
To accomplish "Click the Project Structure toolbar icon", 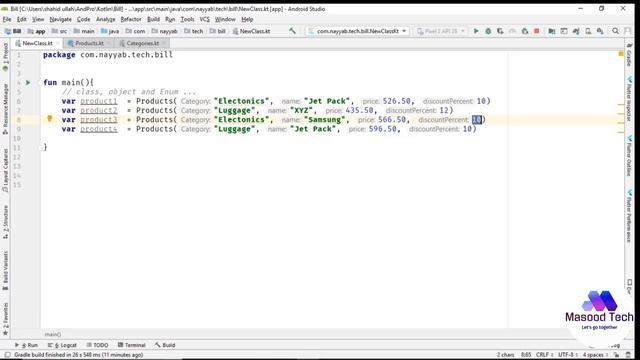I will (x=551, y=31).
